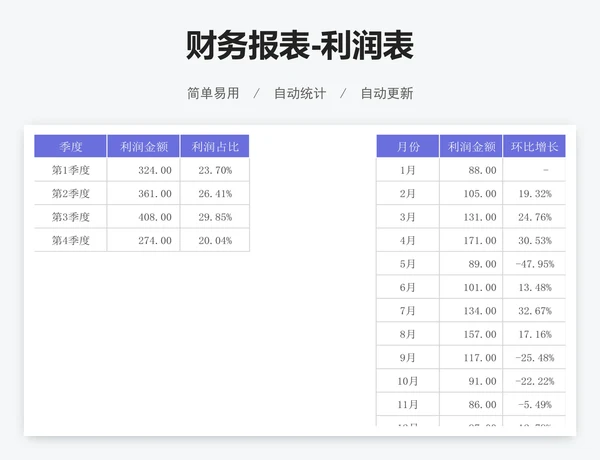Click the 101.00 profit cell
The height and width of the screenshot is (460, 600).
click(471, 287)
